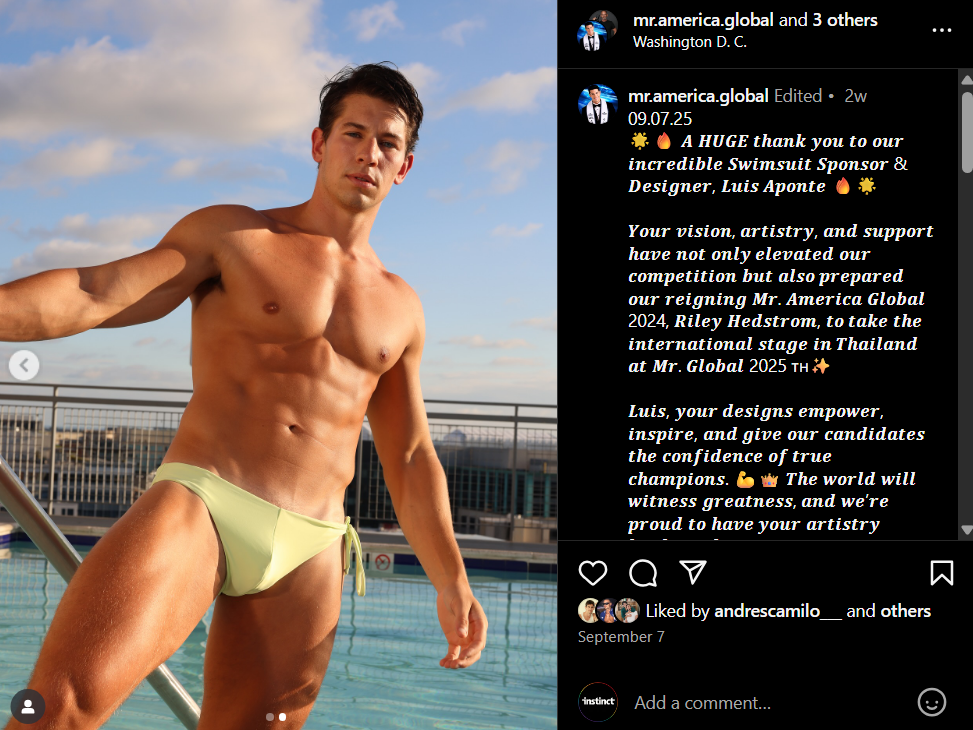This screenshot has height=730, width=973.
Task: Open comments via speech bubble icon
Action: click(x=643, y=572)
